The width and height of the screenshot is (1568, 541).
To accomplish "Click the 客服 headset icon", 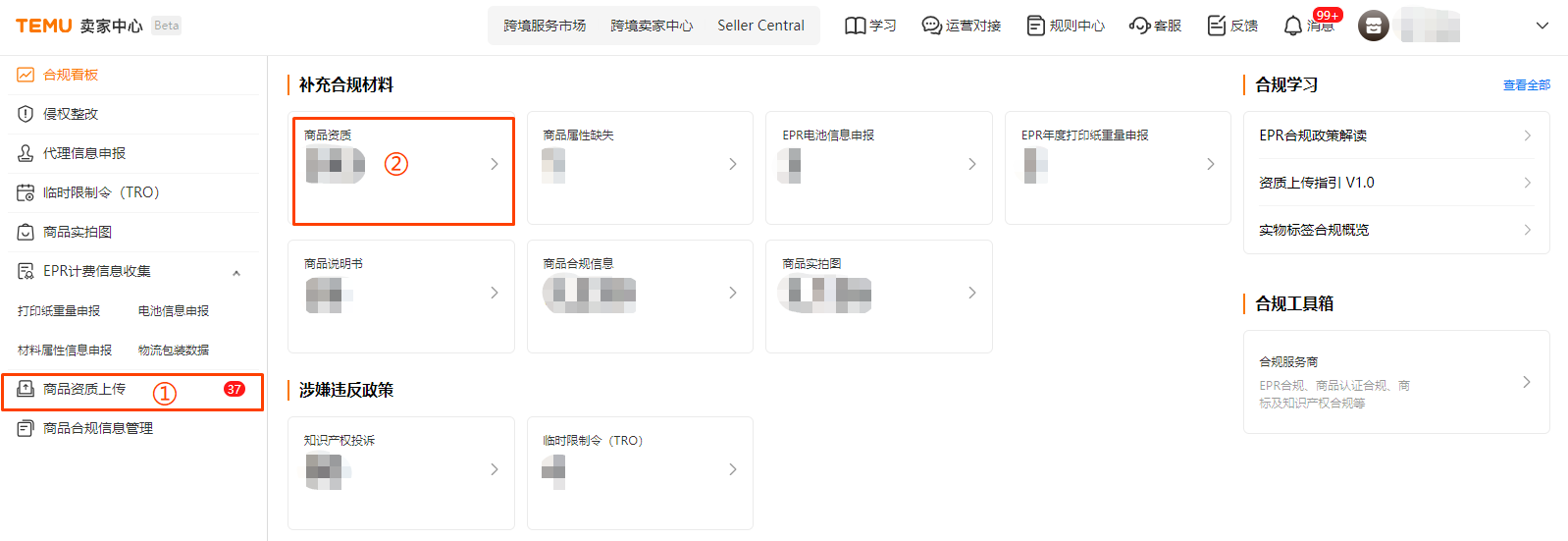I will 1139,26.
